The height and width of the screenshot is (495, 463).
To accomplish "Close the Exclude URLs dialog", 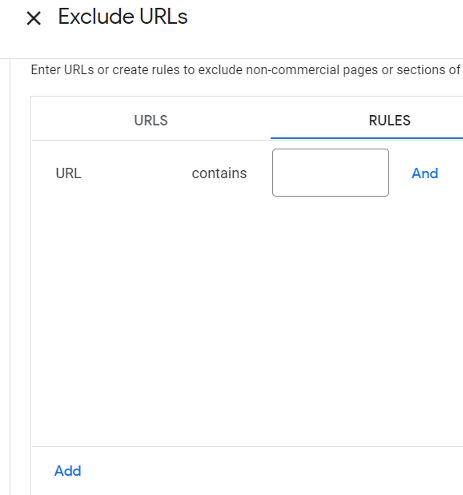I will pos(34,18).
